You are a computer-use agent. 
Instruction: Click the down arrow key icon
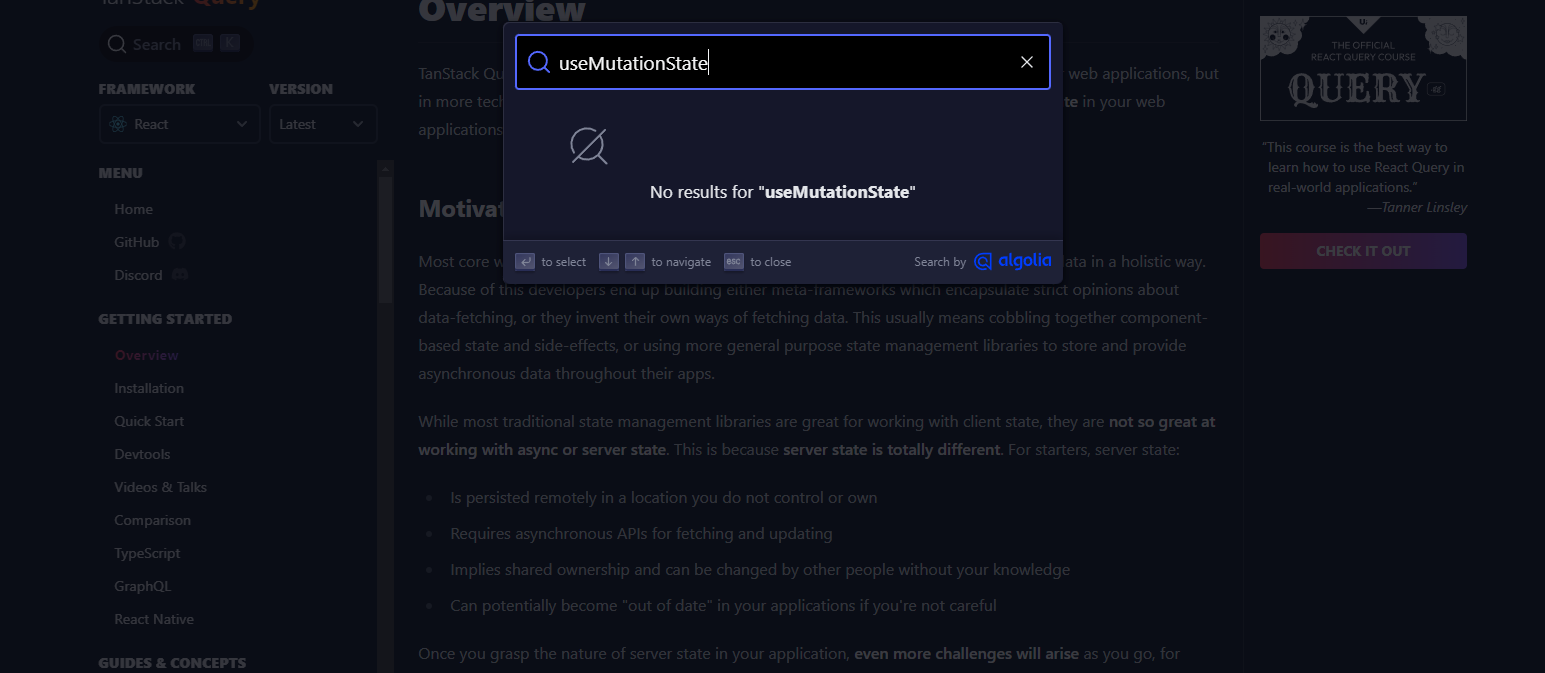(609, 262)
